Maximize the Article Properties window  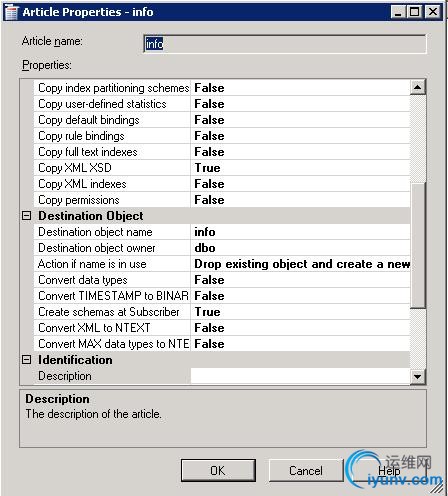pyautogui.click(x=415, y=12)
